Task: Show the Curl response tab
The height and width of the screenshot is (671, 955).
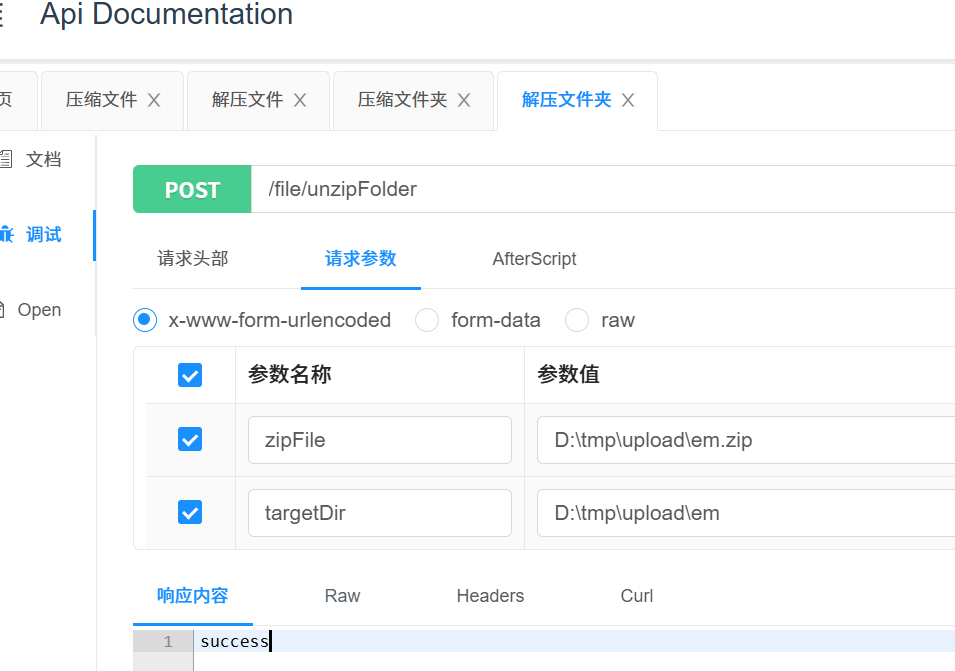Action: coord(636,595)
